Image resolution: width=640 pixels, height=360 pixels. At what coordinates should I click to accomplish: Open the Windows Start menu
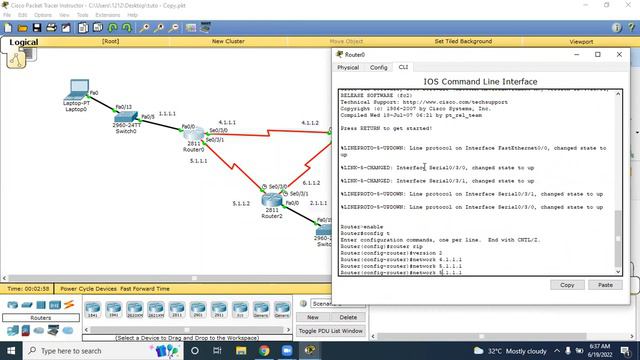click(11, 351)
